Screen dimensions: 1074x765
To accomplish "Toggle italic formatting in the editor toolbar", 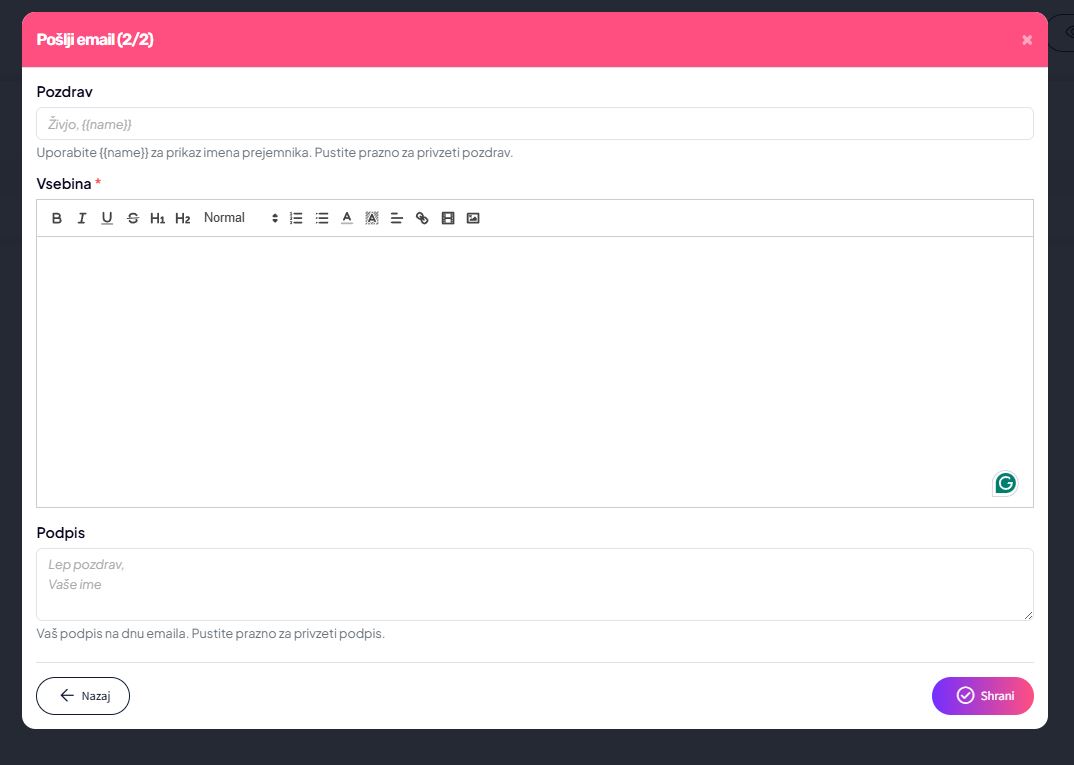I will point(82,218).
